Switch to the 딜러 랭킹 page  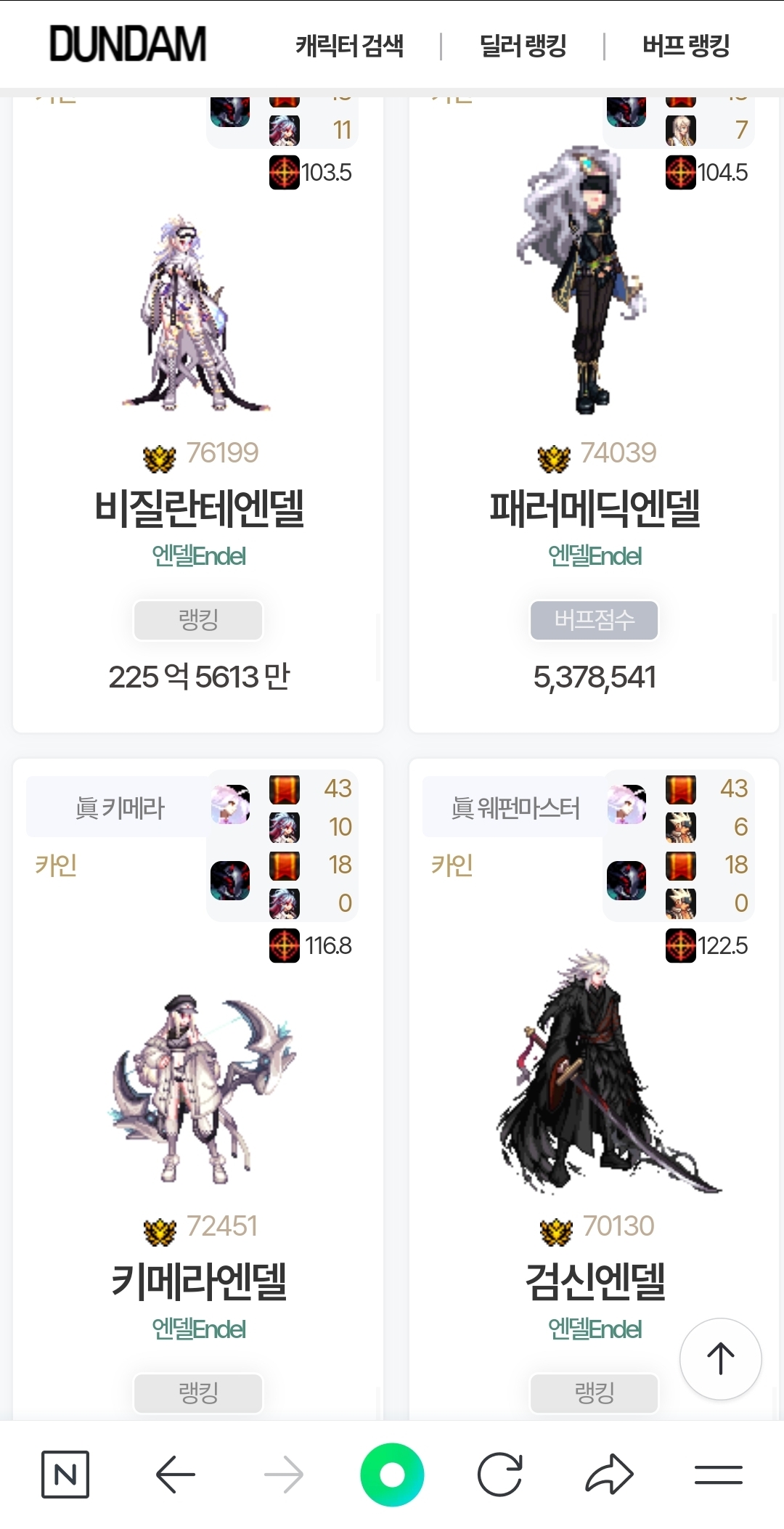pyautogui.click(x=523, y=46)
